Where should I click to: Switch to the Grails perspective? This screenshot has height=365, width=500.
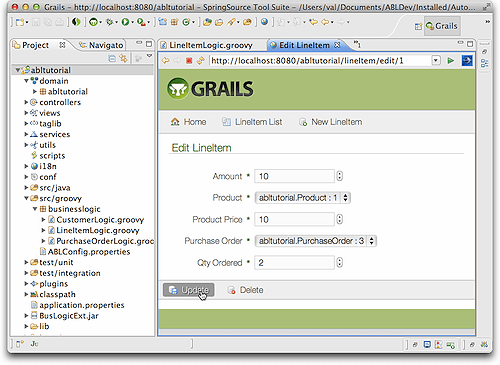tap(442, 26)
